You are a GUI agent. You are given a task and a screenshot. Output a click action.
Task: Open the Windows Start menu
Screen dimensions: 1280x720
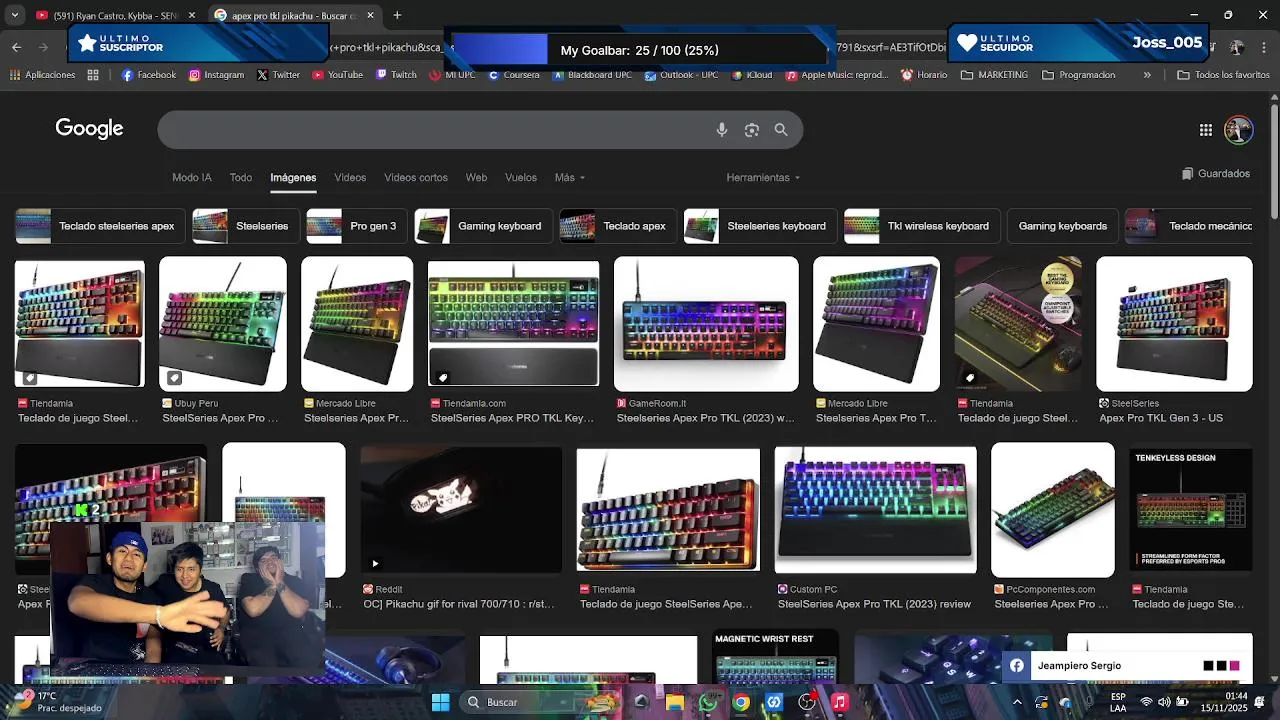(x=440, y=702)
